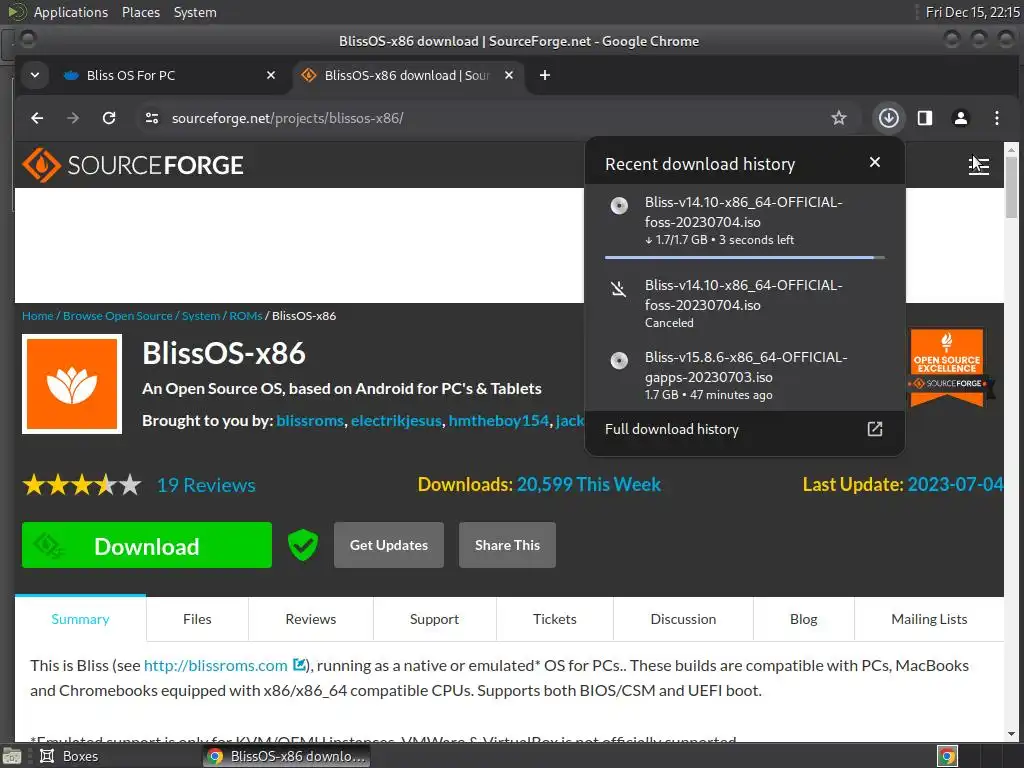Viewport: 1024px width, 768px height.
Task: Click the Get Updates button
Action: 389,545
